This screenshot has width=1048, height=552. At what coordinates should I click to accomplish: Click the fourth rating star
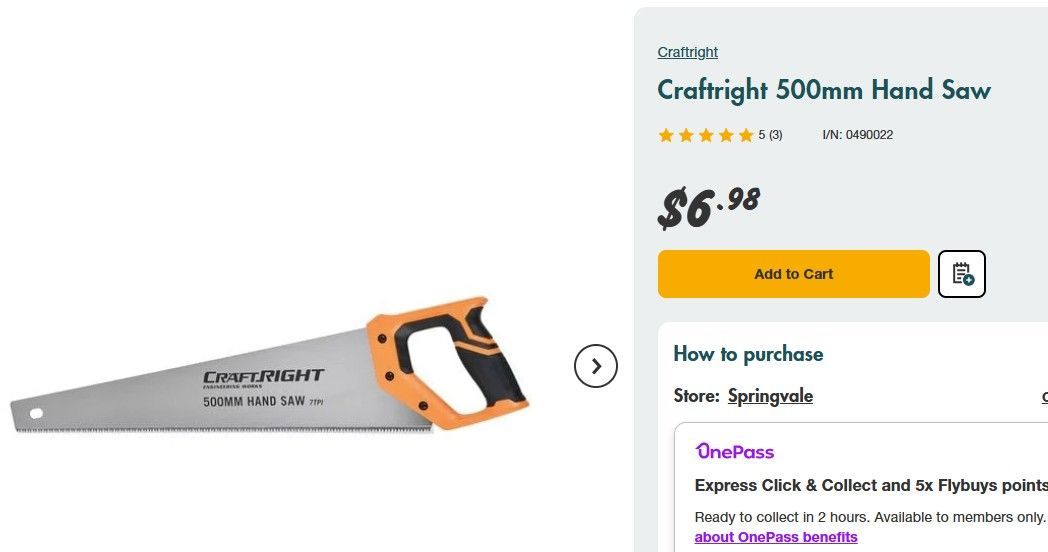726,135
